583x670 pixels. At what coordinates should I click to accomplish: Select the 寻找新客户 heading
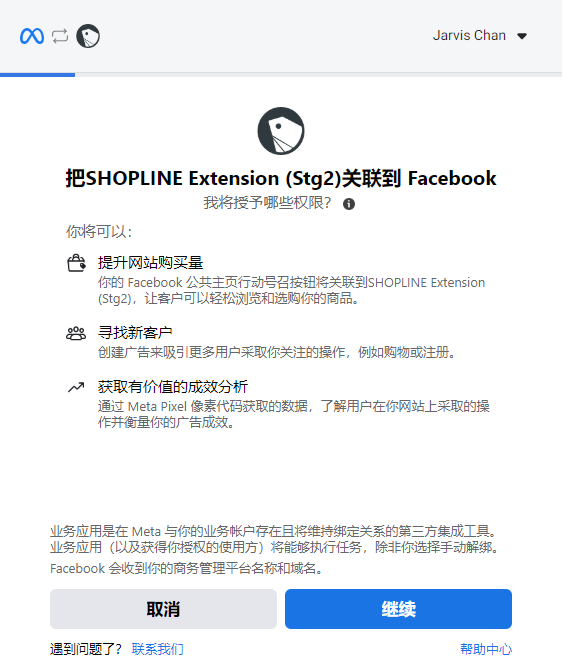[x=135, y=332]
